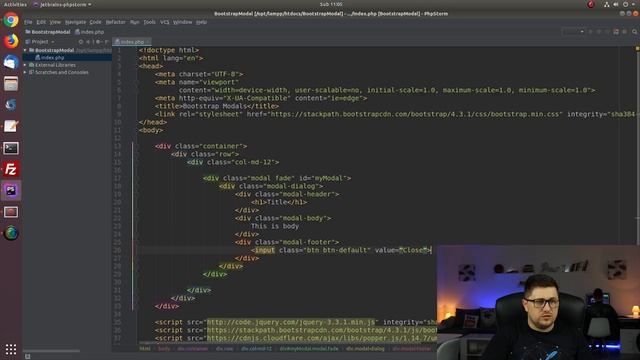
Task: Open the Files manager in dock
Action: pos(11,84)
